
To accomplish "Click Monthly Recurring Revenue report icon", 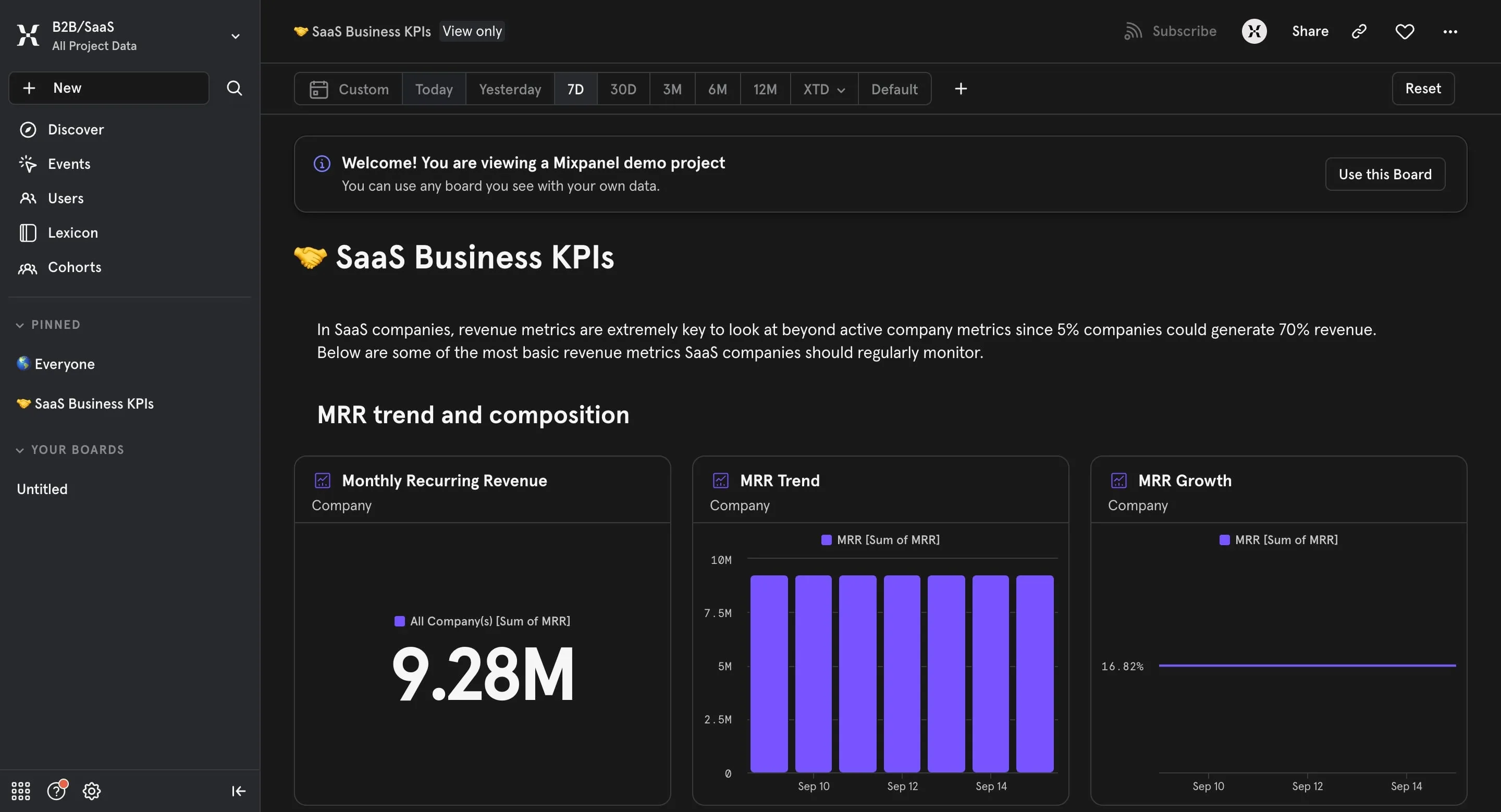I will pyautogui.click(x=323, y=481).
